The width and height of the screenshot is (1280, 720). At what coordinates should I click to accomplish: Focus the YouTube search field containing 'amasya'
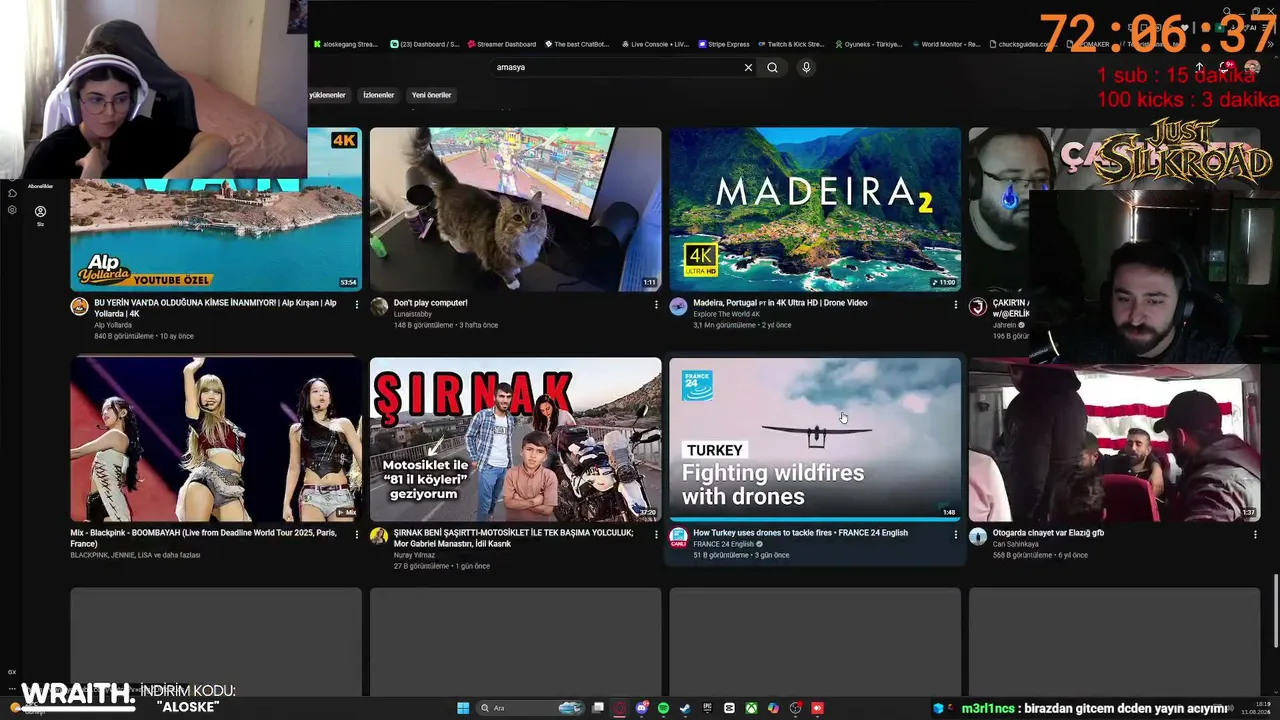pos(615,67)
